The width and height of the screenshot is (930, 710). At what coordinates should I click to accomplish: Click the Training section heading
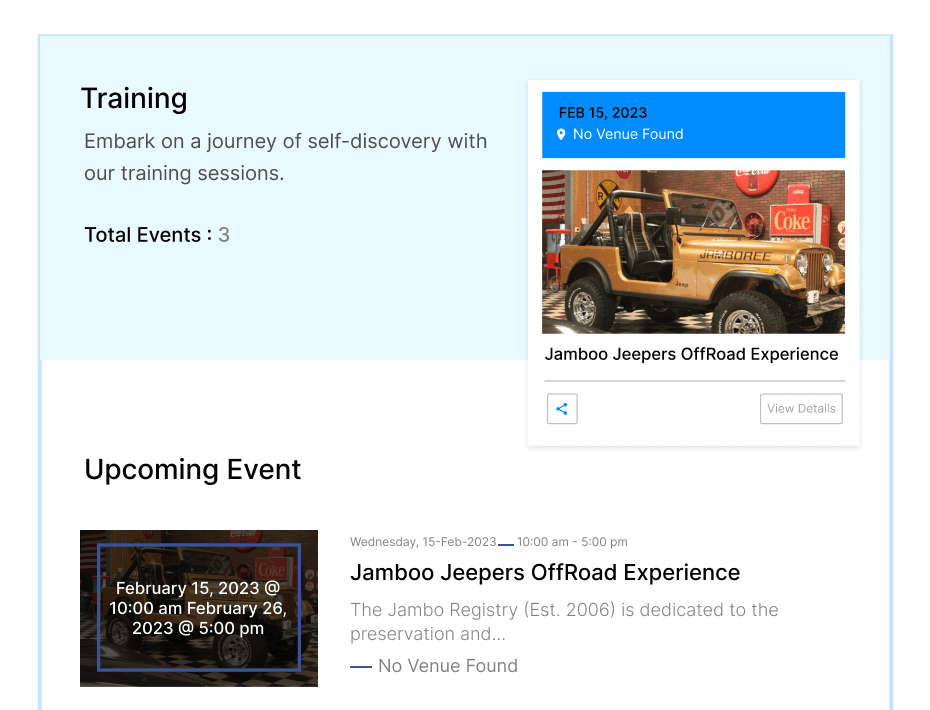point(134,98)
